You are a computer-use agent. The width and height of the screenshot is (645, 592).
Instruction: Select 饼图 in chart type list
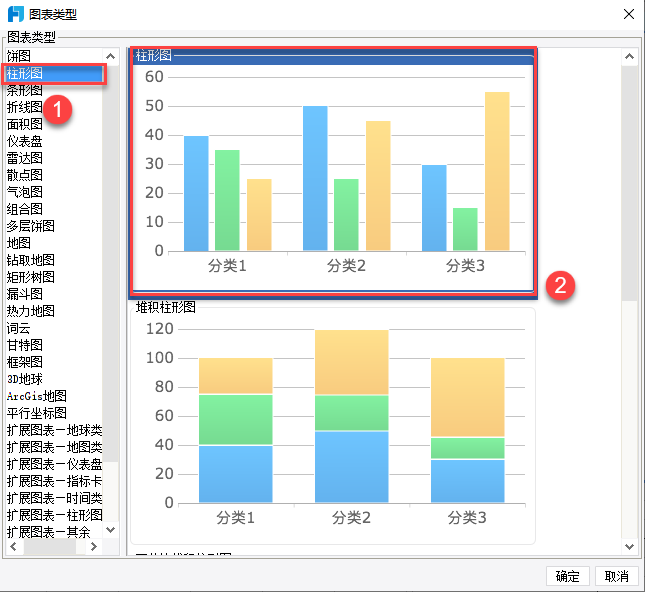tap(53, 56)
